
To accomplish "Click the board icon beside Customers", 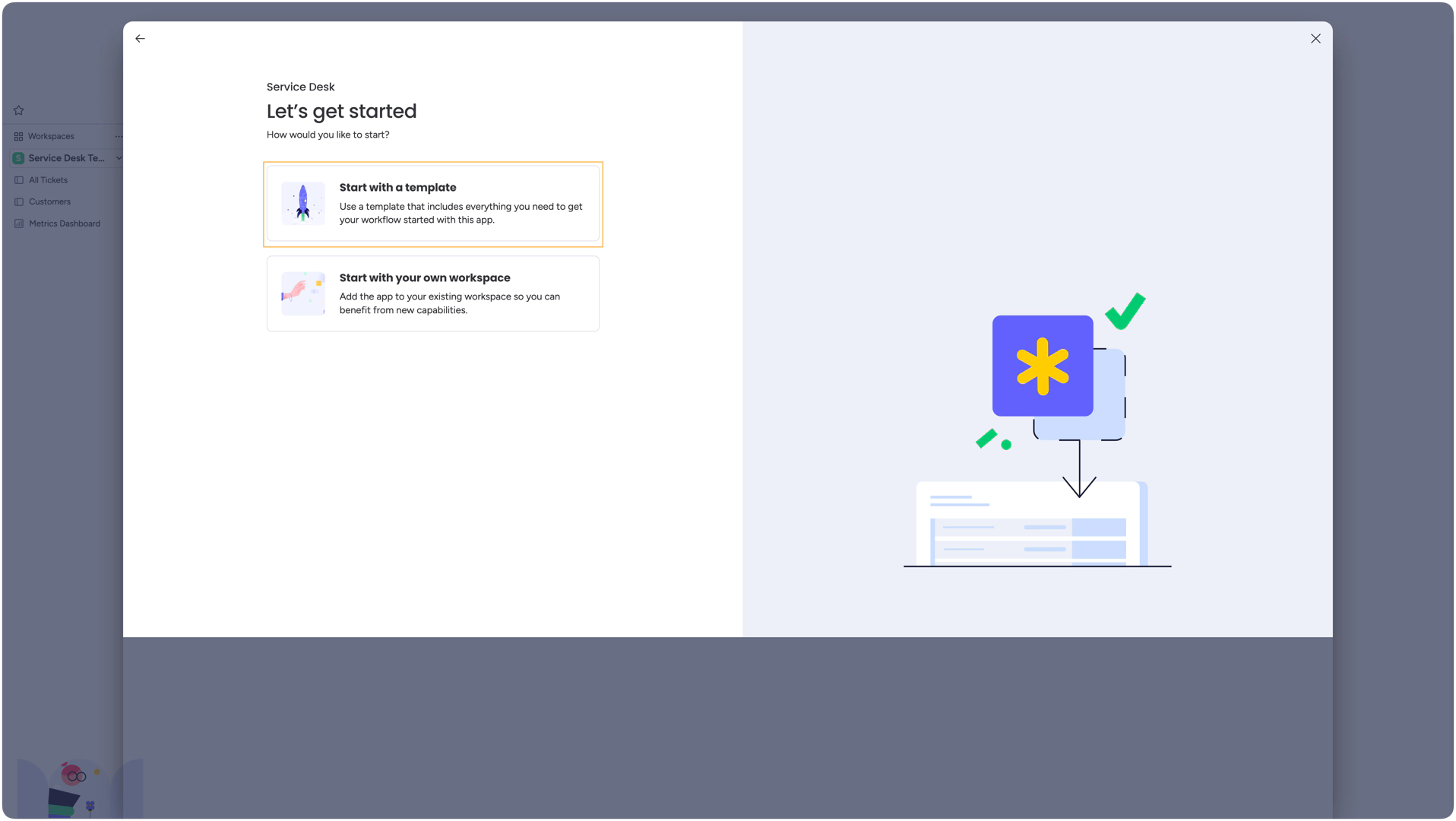I will coord(19,202).
